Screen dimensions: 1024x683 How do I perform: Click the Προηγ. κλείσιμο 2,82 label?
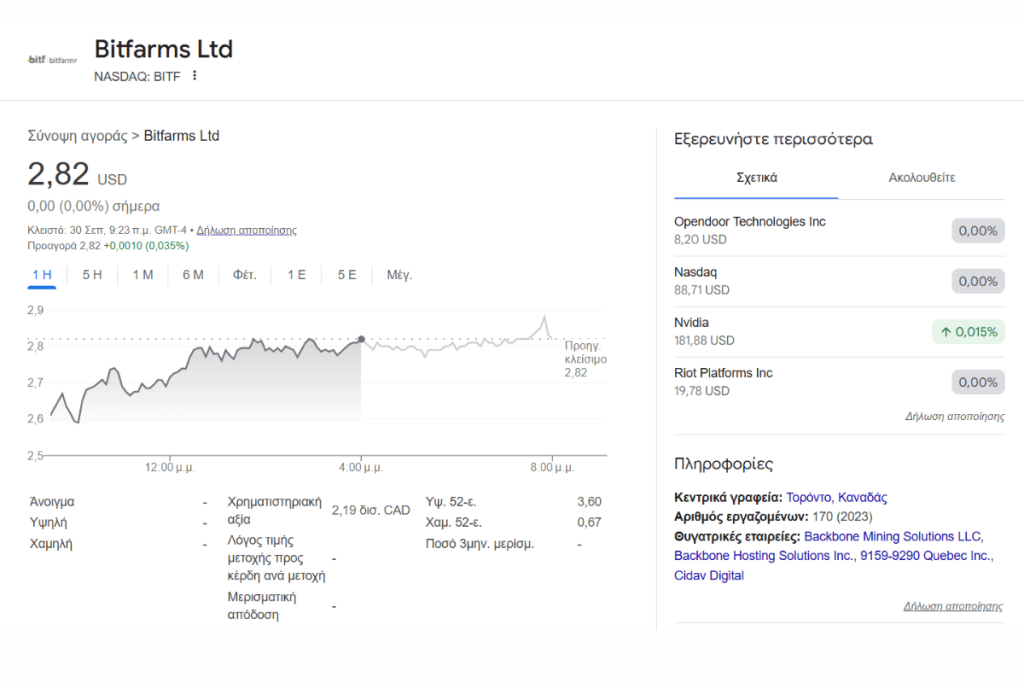pos(585,359)
